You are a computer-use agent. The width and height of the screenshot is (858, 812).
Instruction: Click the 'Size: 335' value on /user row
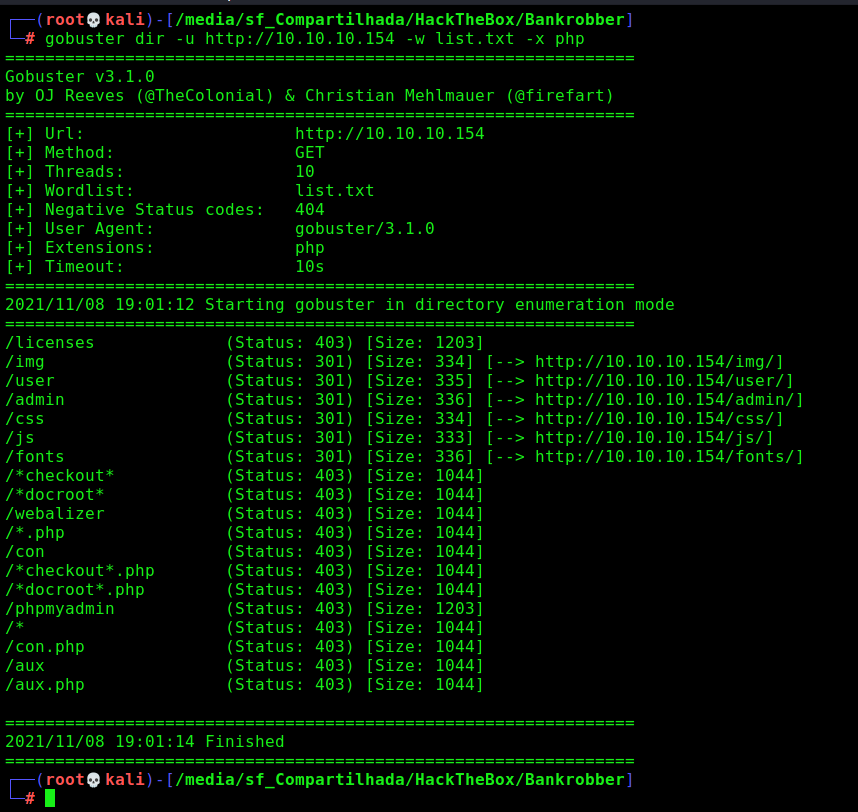pyautogui.click(x=420, y=381)
